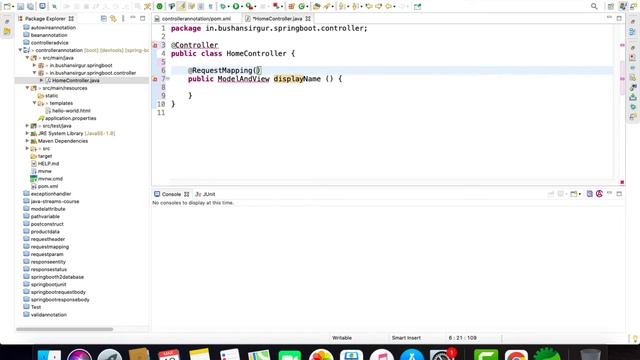This screenshot has height=360, width=640.
Task: Collapse in.bushansirgur.springboot.controller package
Action: tap(35, 73)
